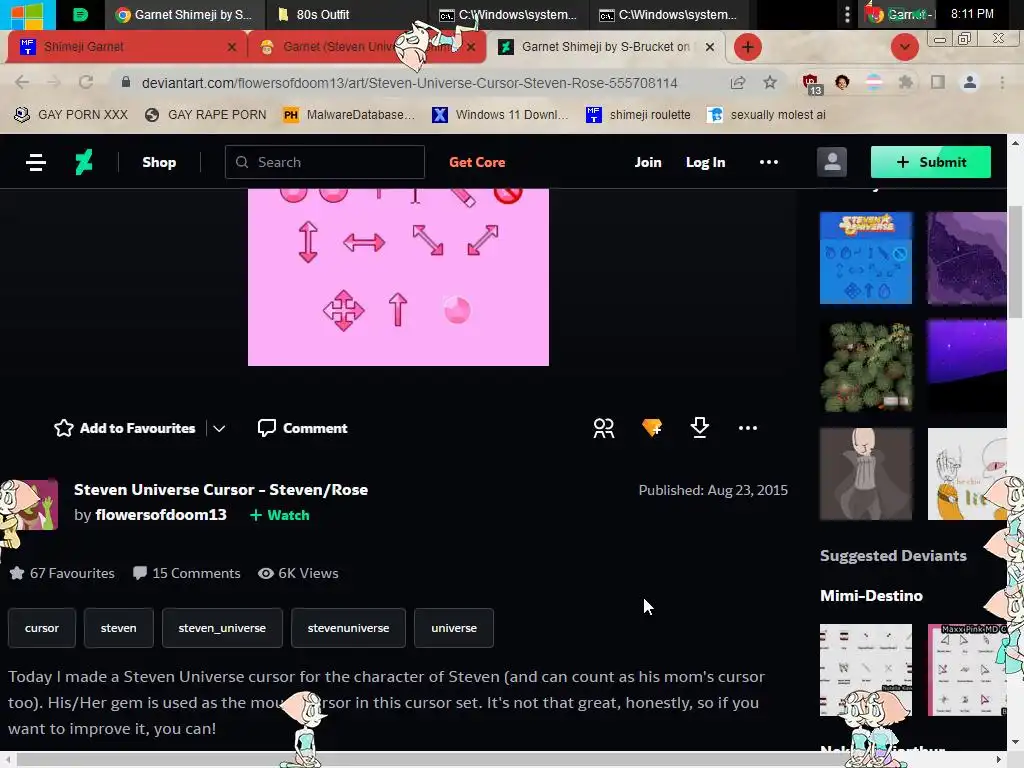Open the pink cursor set artwork image

[x=398, y=277]
